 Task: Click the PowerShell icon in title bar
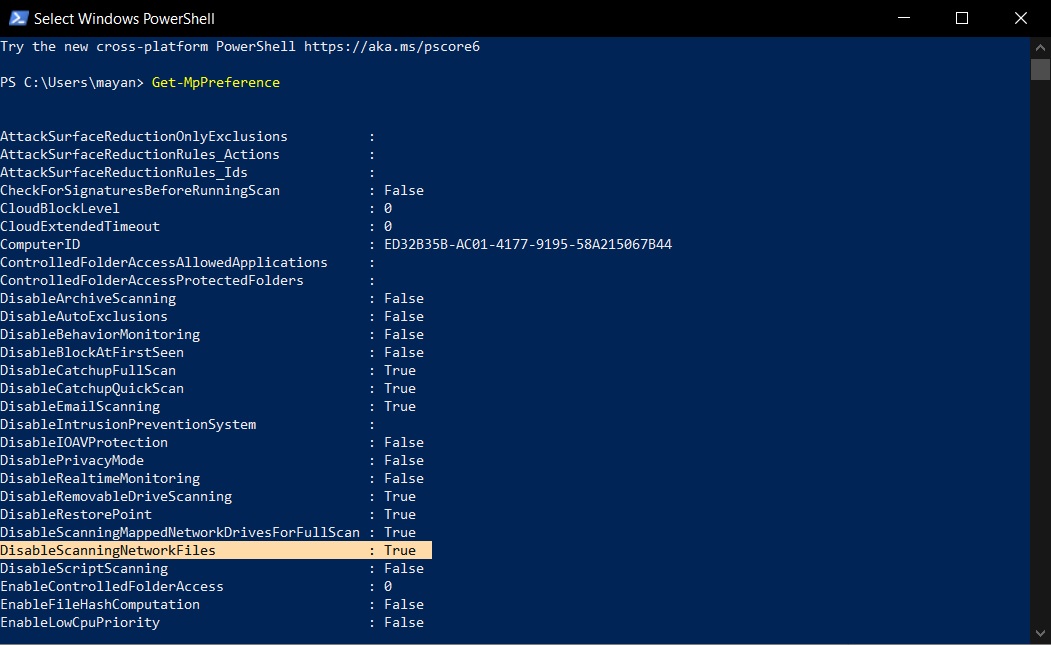pyautogui.click(x=17, y=18)
